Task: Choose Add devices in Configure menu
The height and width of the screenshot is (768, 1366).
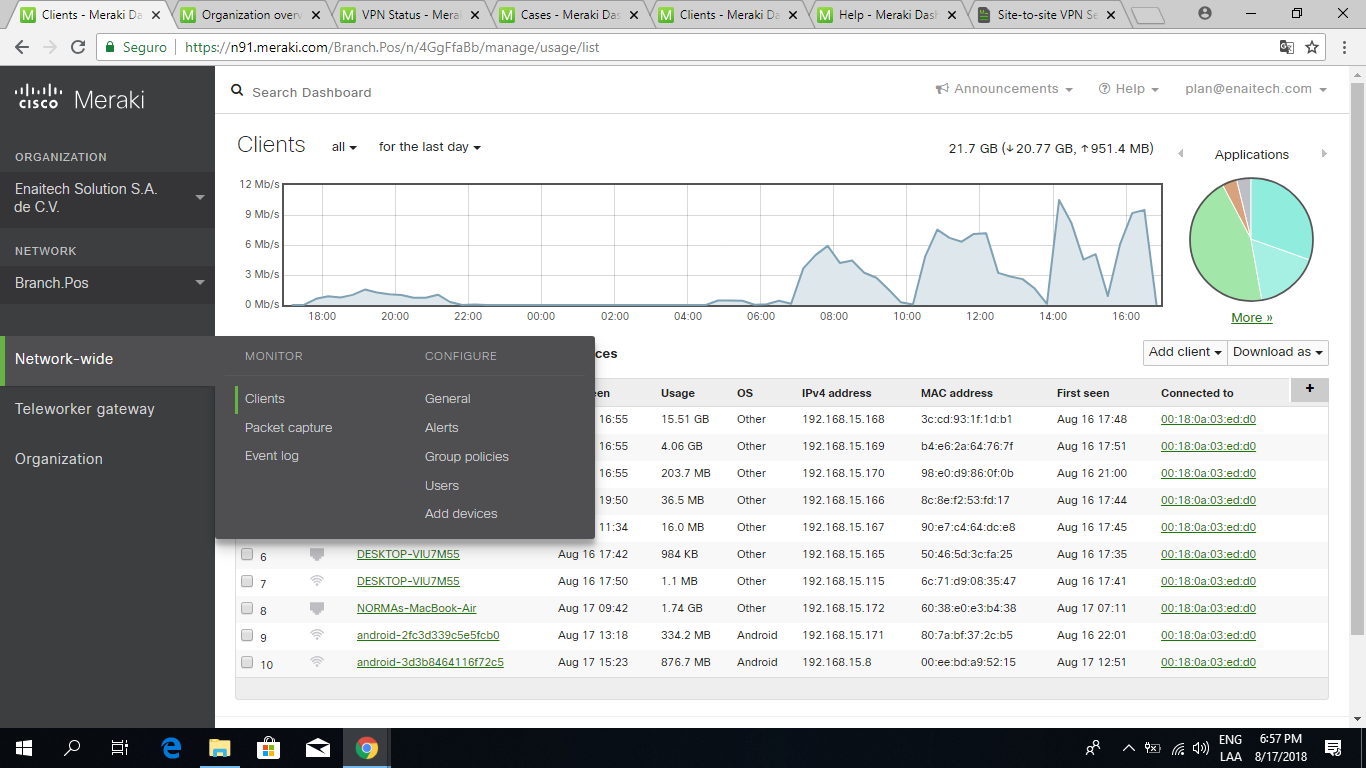Action: [461, 513]
